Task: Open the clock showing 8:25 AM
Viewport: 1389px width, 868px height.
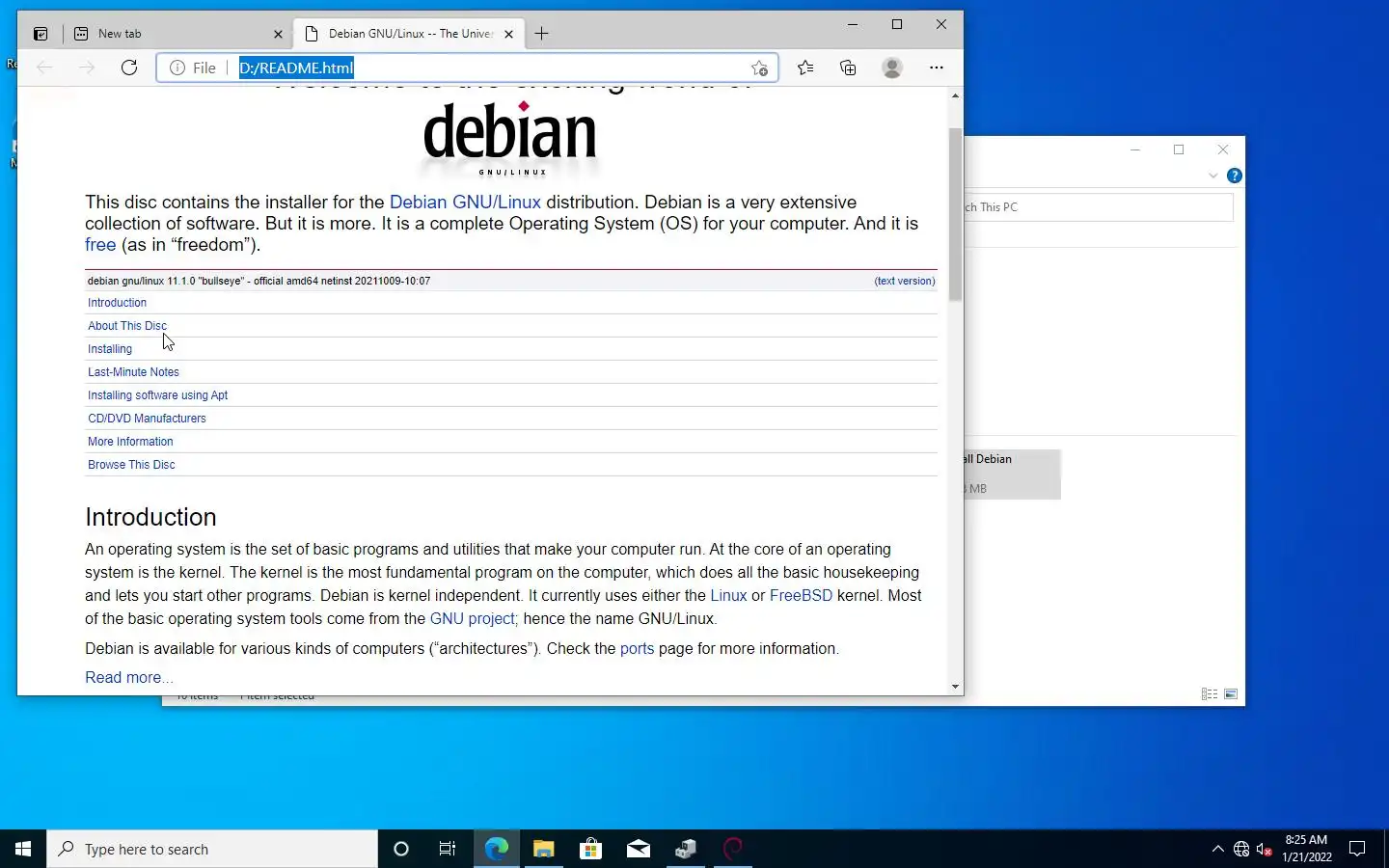Action: (1306, 849)
